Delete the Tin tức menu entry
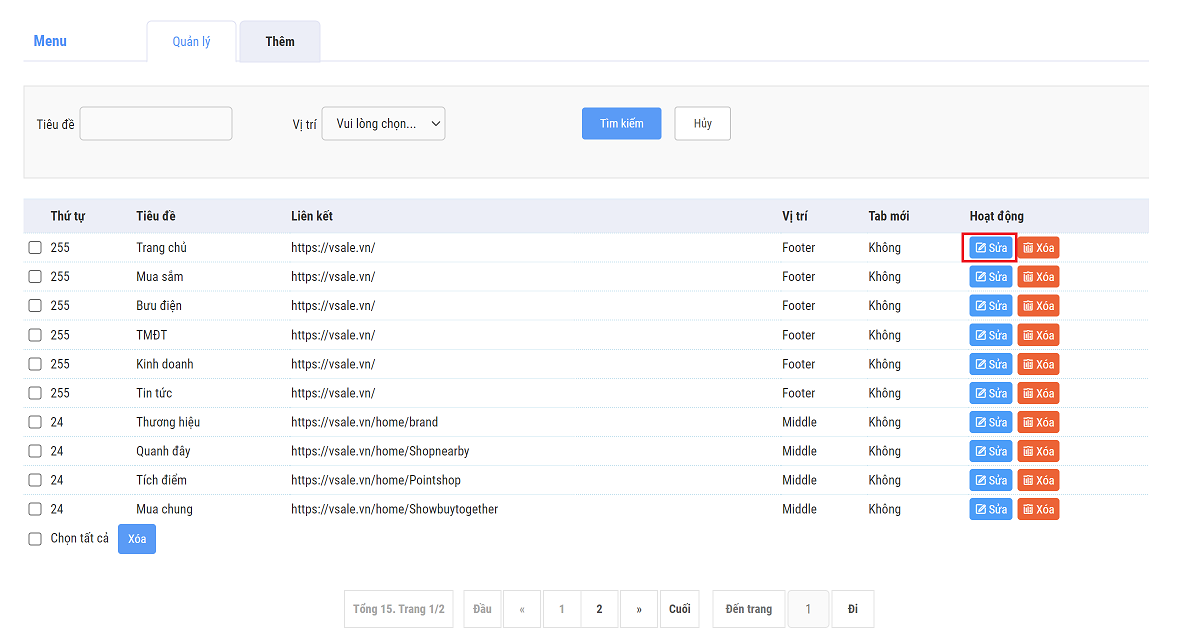Image resolution: width=1188 pixels, height=640 pixels. click(1038, 393)
